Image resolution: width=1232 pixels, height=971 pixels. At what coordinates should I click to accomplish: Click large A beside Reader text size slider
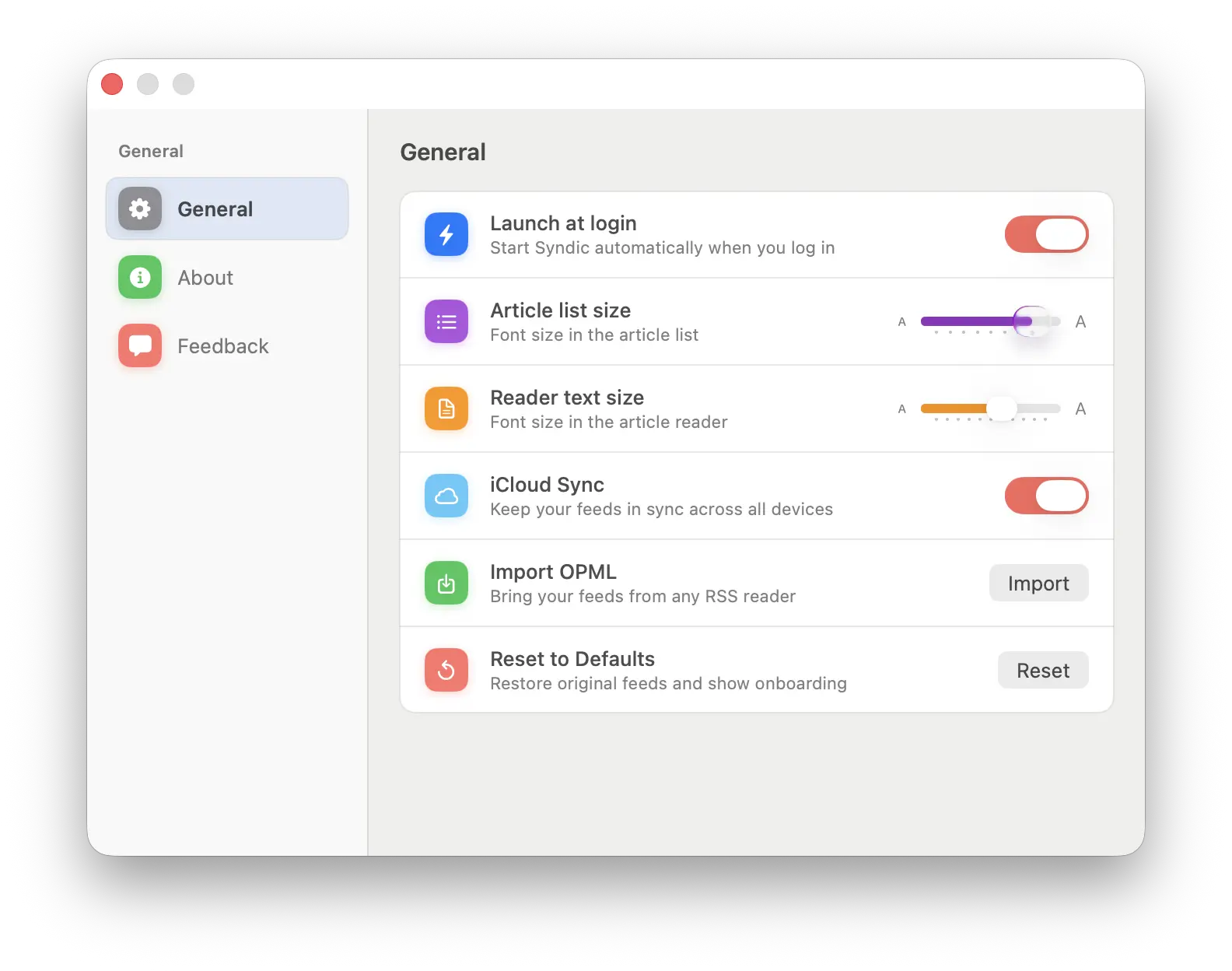(1080, 408)
